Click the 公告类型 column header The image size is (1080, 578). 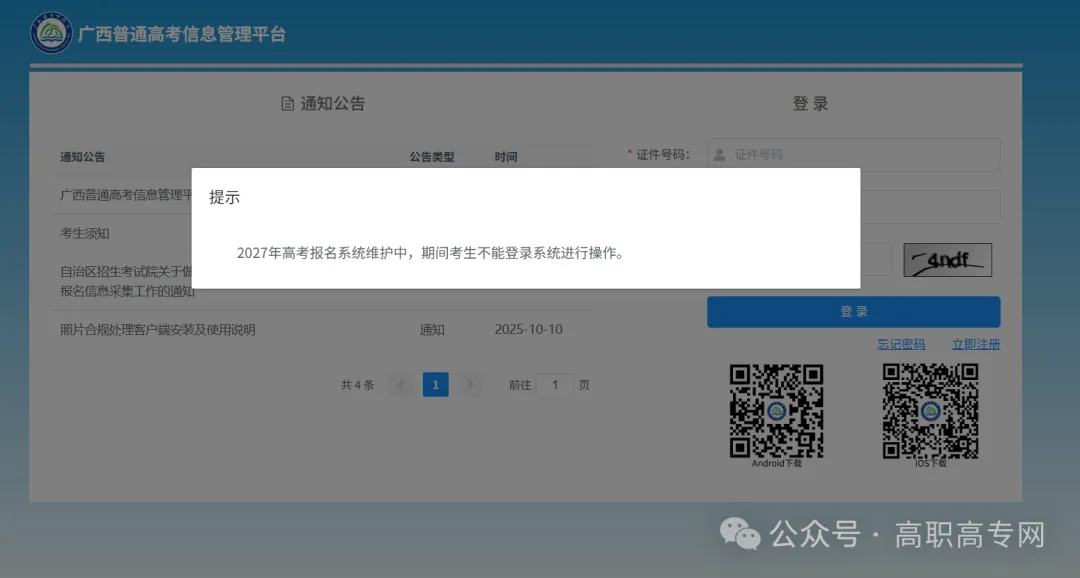pyautogui.click(x=432, y=157)
